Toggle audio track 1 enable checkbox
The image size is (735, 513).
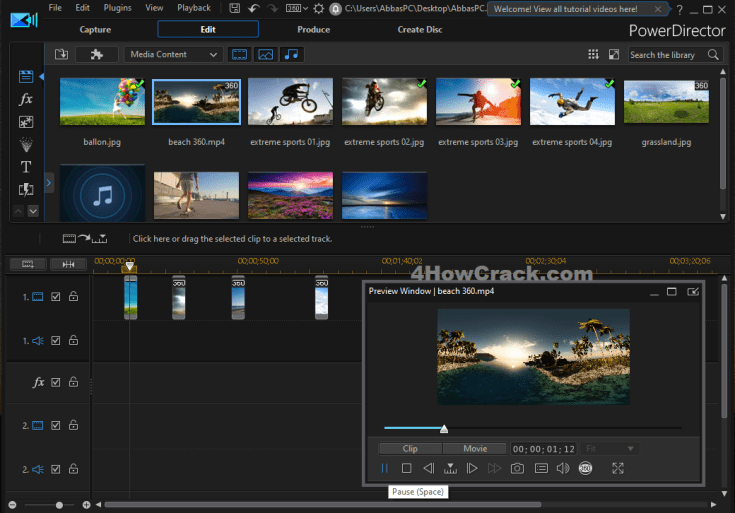pyautogui.click(x=56, y=340)
